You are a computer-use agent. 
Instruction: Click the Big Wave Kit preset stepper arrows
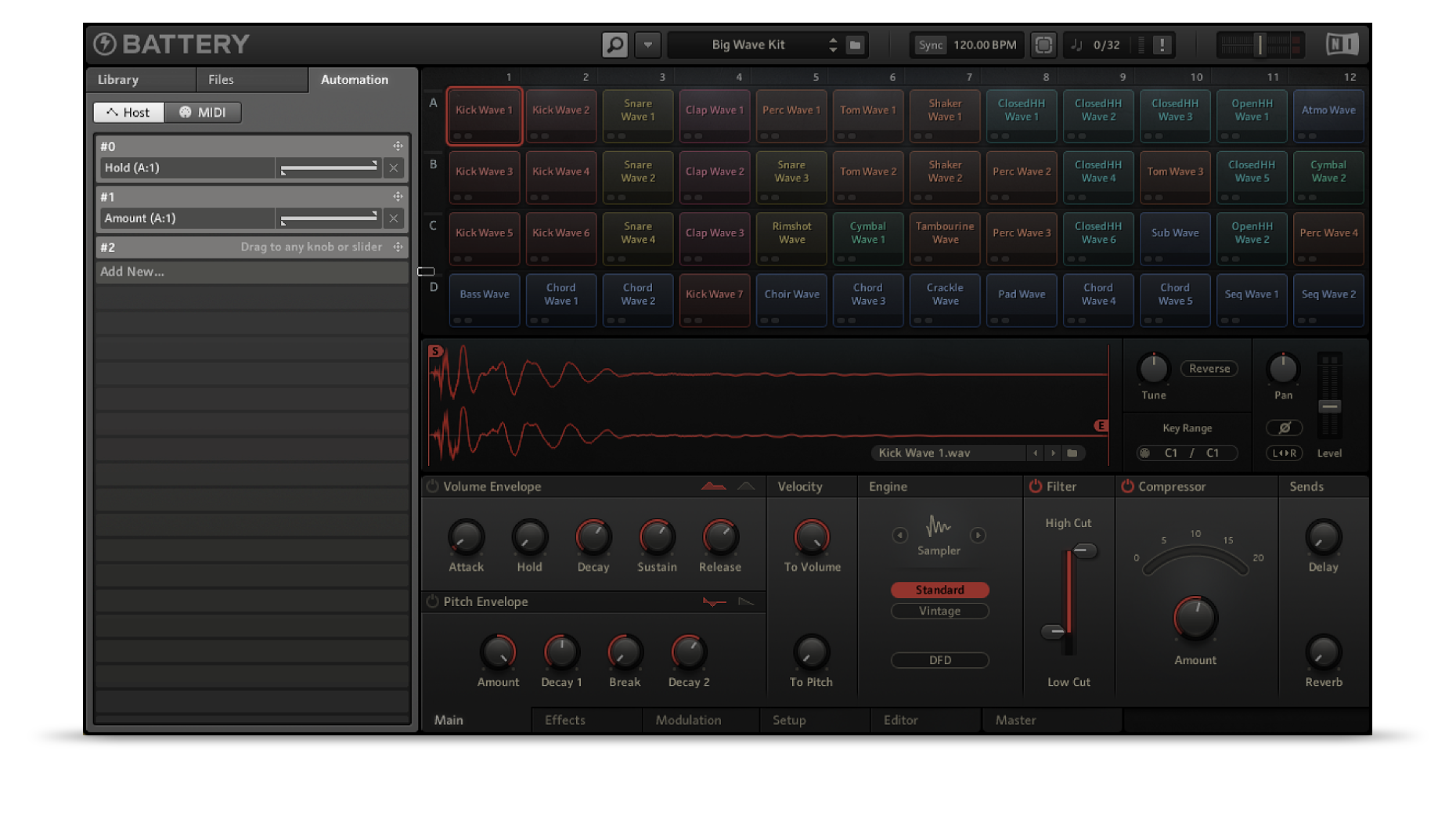tap(833, 45)
